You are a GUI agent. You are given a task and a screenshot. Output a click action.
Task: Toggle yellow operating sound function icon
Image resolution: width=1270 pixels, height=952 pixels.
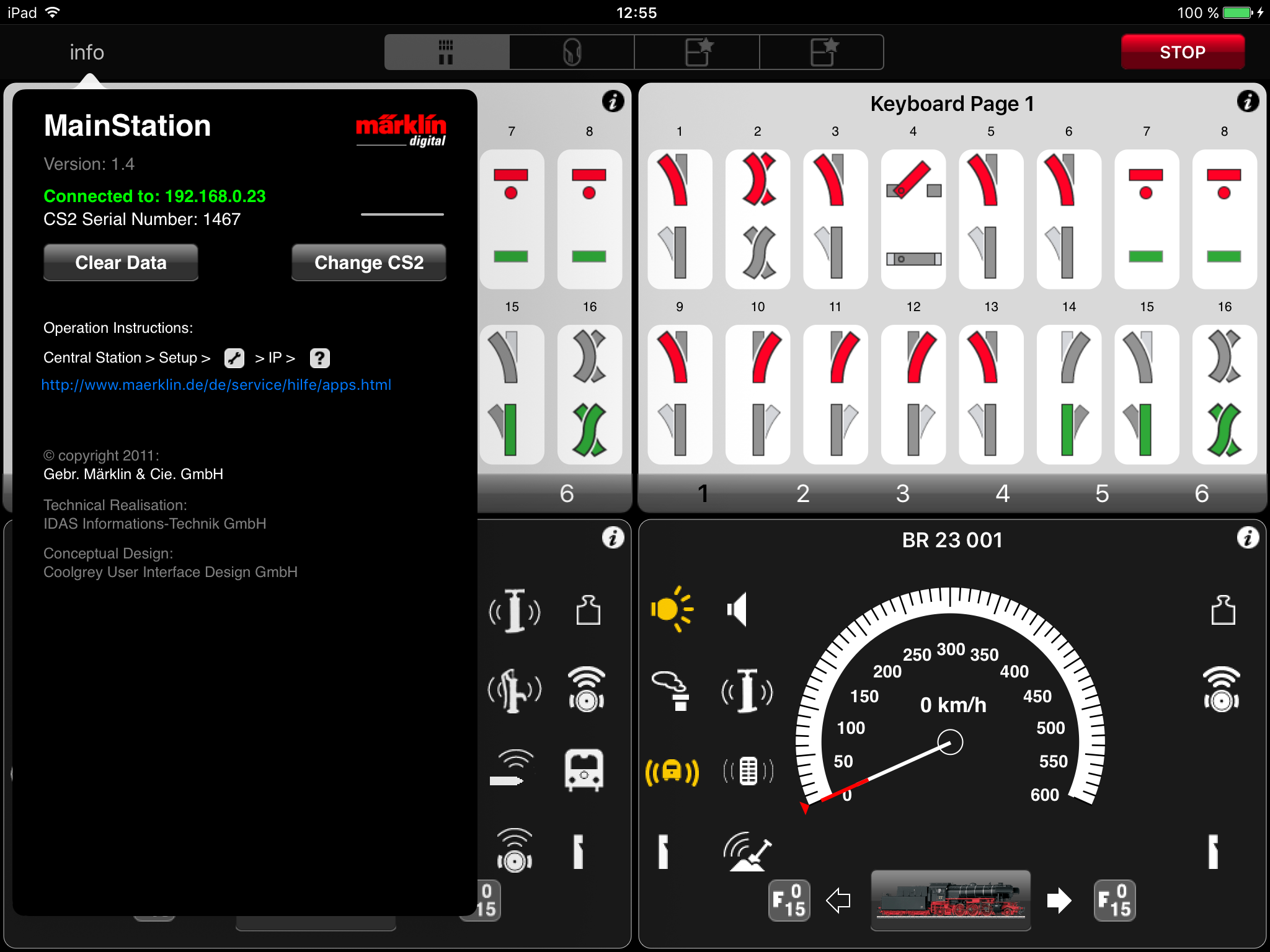click(x=672, y=772)
